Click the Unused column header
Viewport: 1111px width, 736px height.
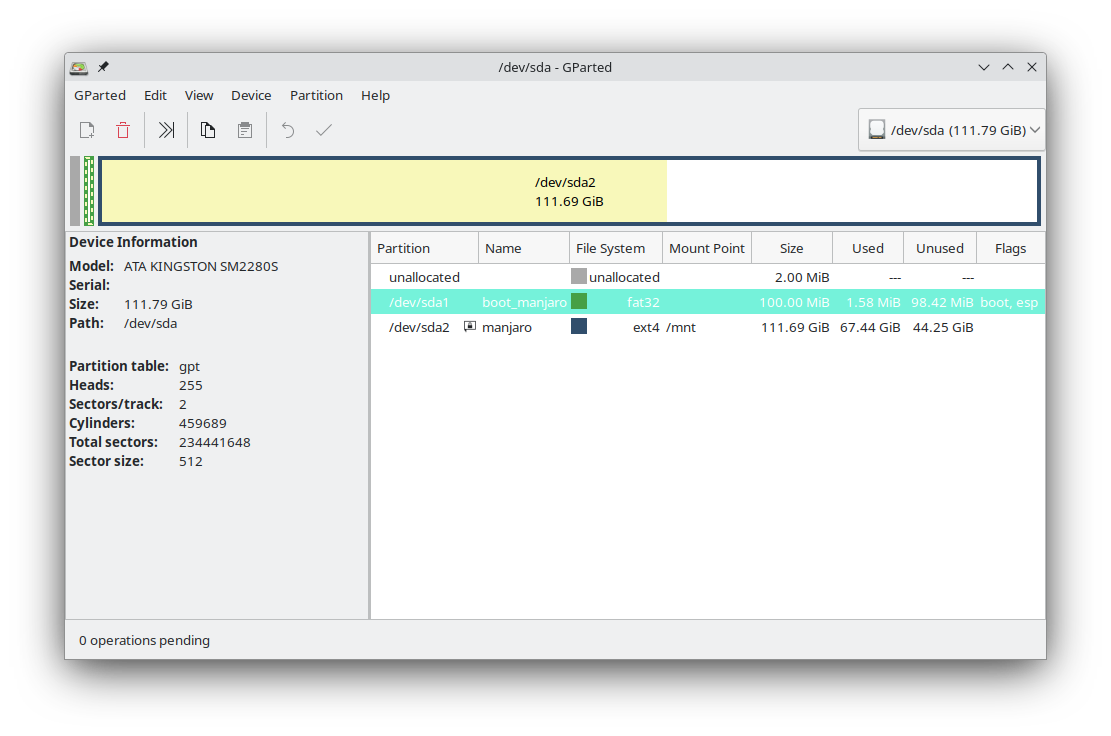tap(939, 248)
